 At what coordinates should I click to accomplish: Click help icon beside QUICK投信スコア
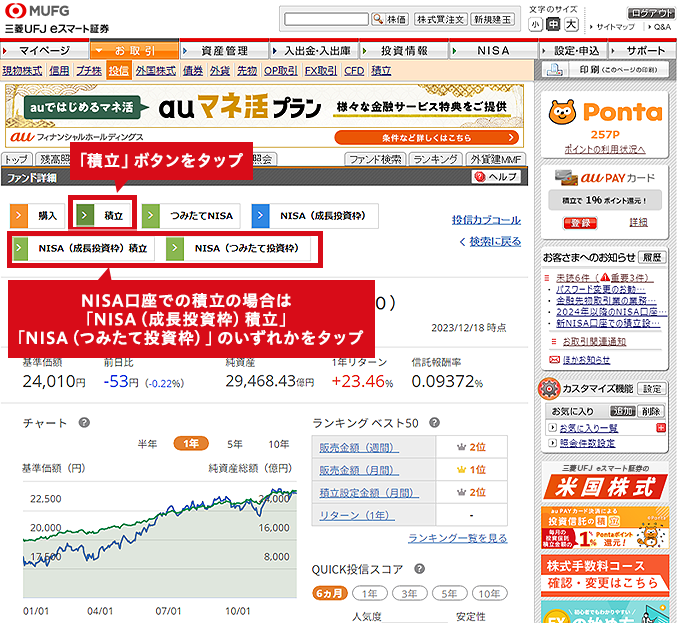419,569
